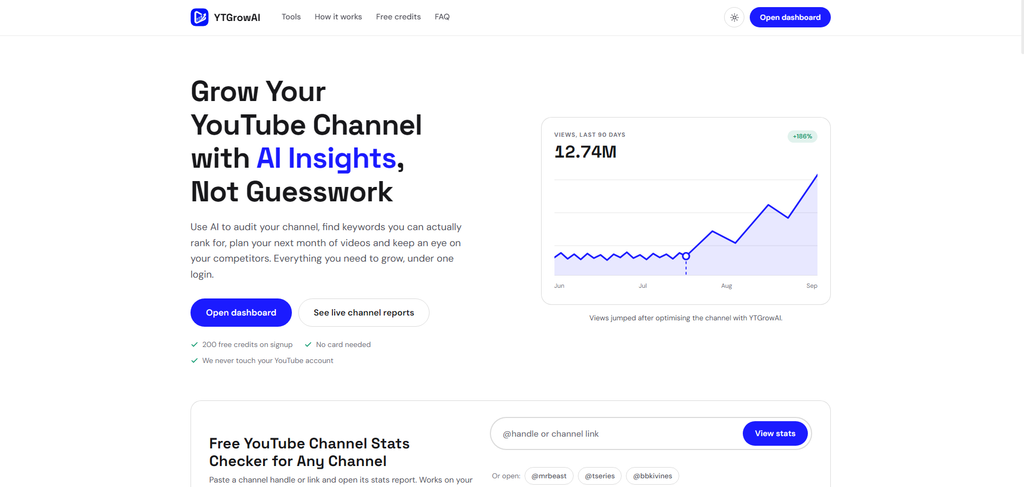Open the @mrbeast channel chip
The image size is (1024, 487).
(549, 476)
